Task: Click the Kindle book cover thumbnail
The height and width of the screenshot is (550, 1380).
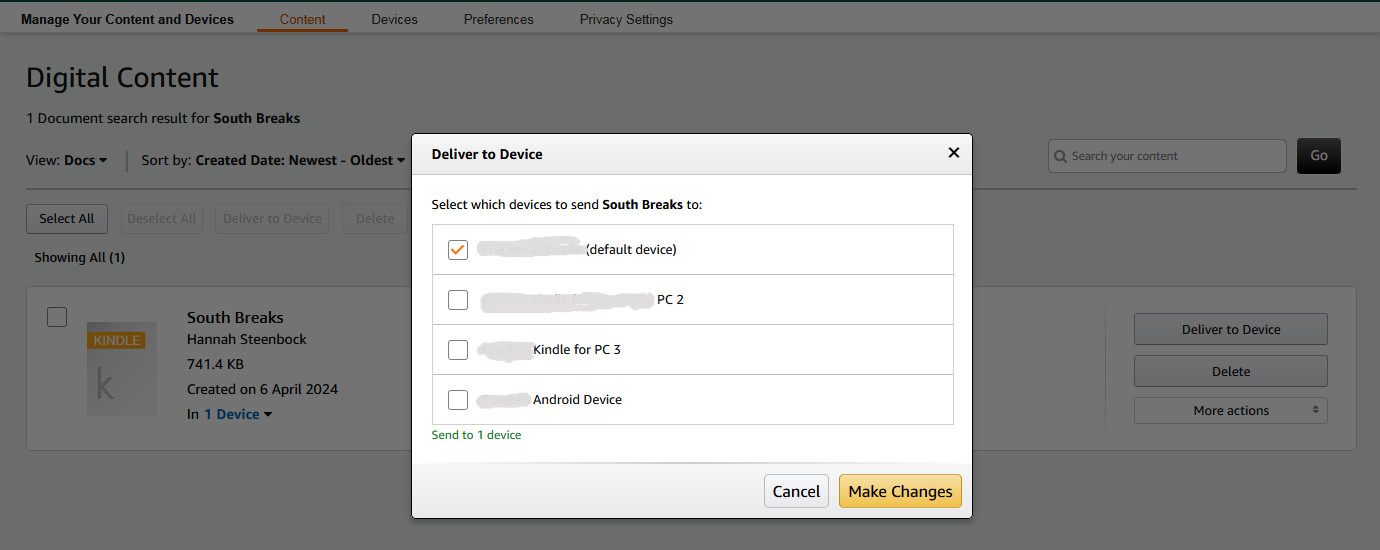Action: pyautogui.click(x=122, y=368)
